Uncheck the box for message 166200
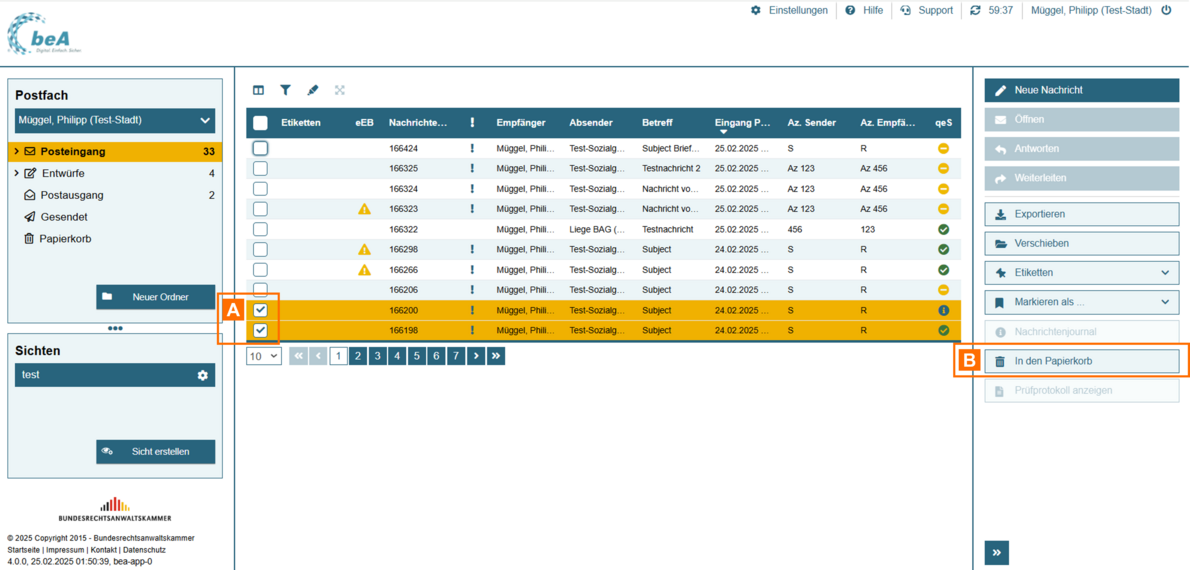The height and width of the screenshot is (570, 1190). [x=260, y=310]
